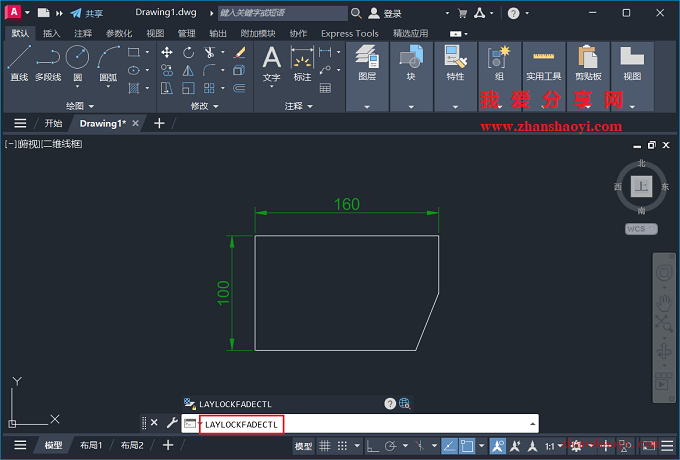
Task: Click the title bar keyword search box
Action: [282, 13]
